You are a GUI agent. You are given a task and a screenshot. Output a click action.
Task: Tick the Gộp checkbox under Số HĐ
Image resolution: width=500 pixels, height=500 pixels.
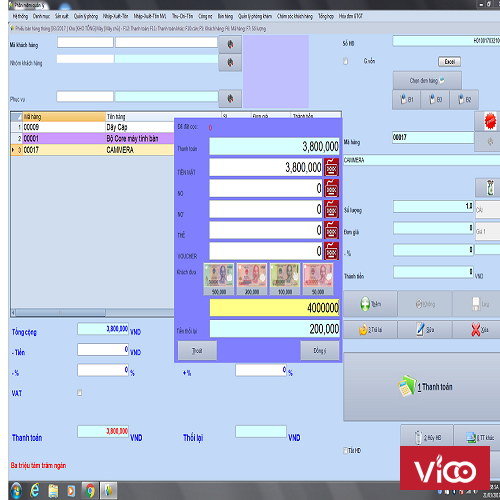coord(346,61)
